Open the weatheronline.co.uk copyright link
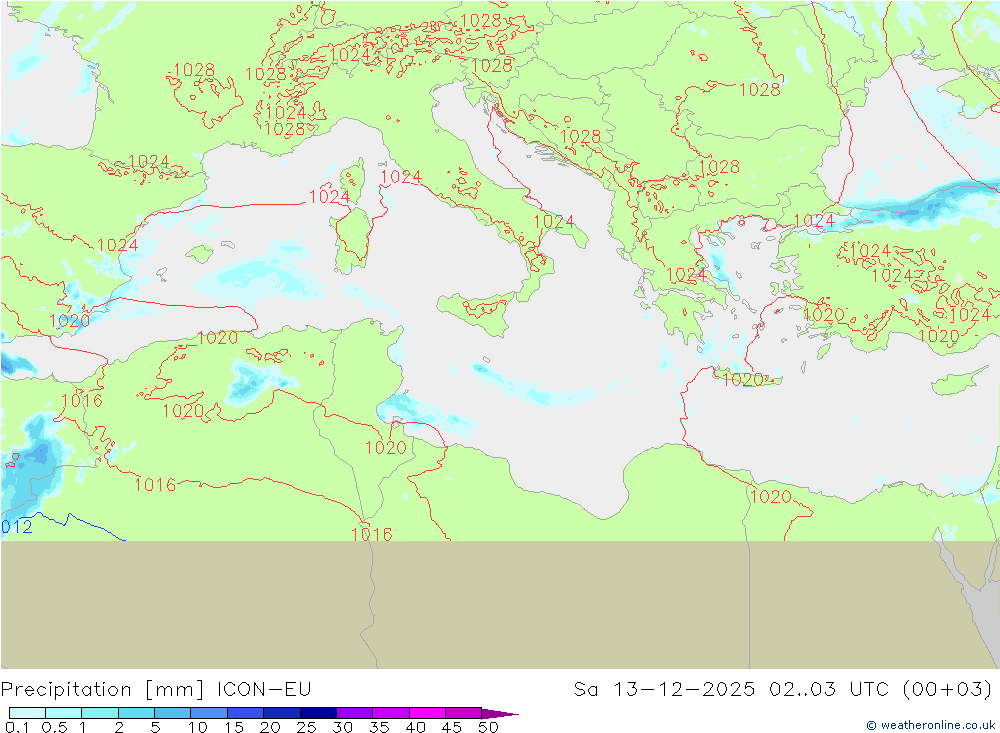Viewport: 1000px width, 733px height. pos(931,725)
